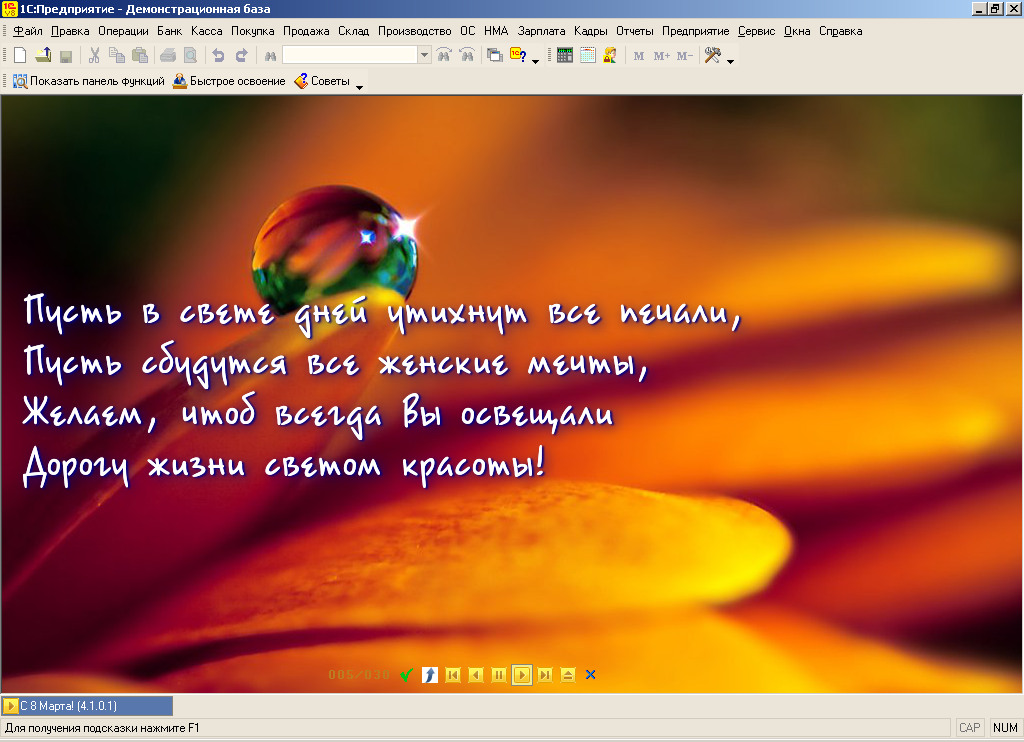This screenshot has width=1024, height=742.
Task: Close slideshow with blue X icon
Action: [x=590, y=675]
